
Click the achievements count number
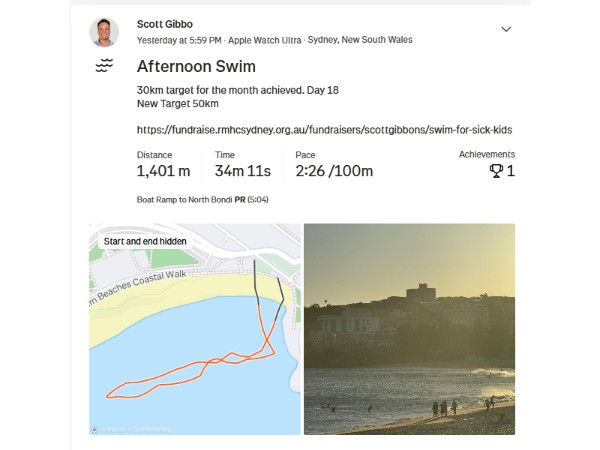[x=511, y=171]
